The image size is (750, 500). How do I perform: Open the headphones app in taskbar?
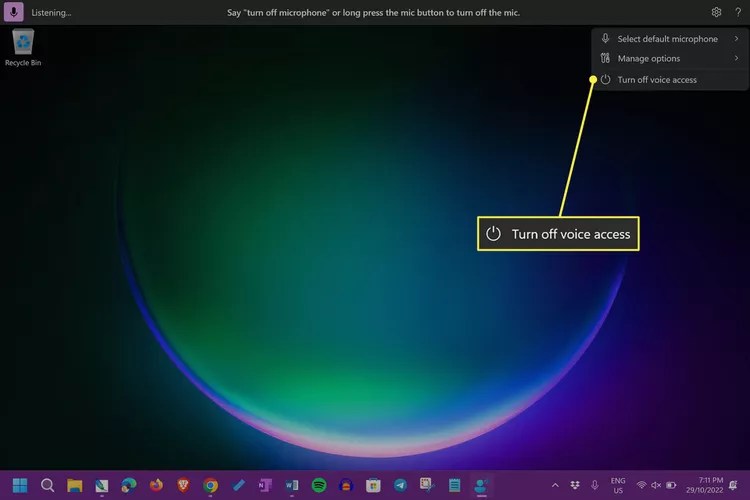click(x=346, y=485)
